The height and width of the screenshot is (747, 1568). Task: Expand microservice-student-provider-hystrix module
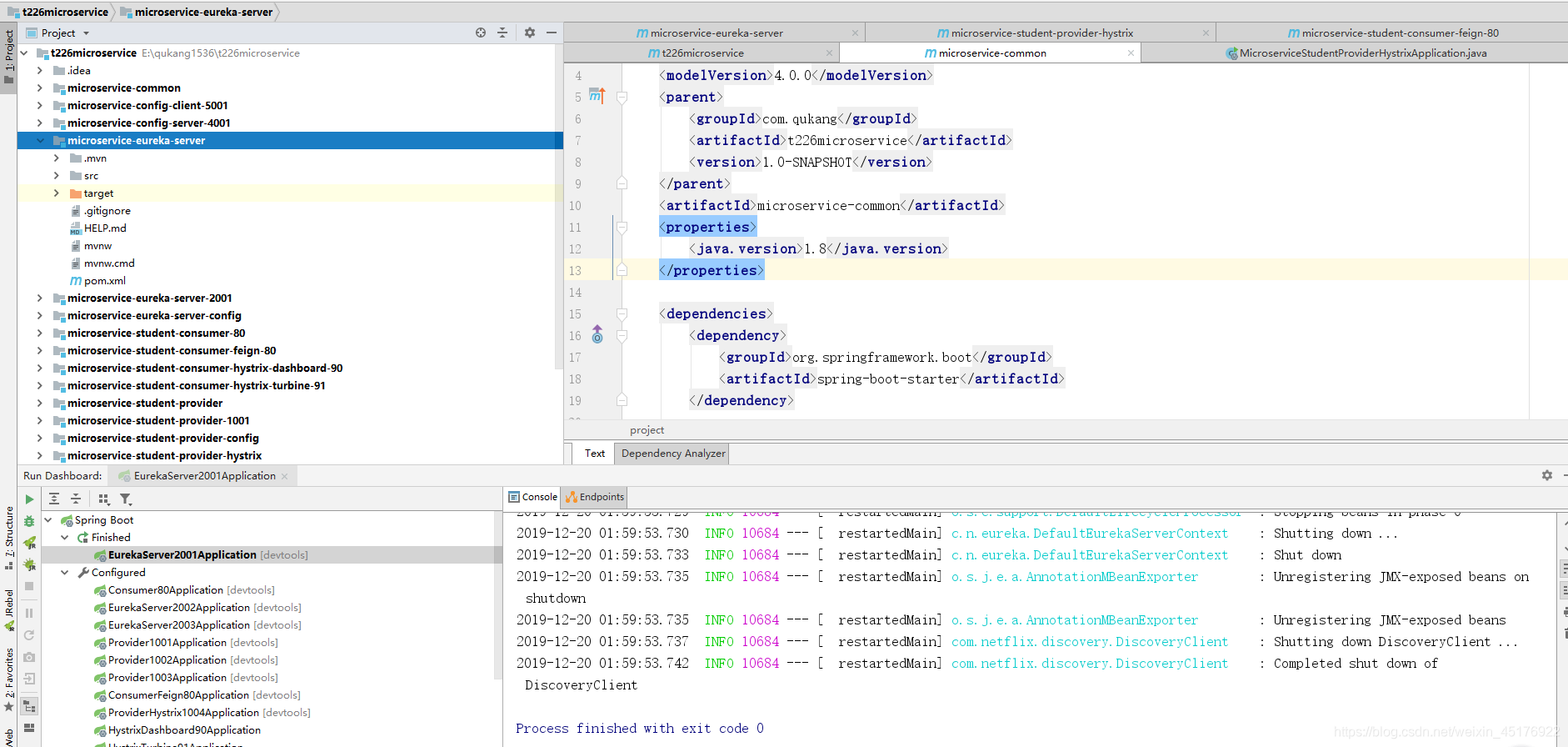[x=40, y=456]
